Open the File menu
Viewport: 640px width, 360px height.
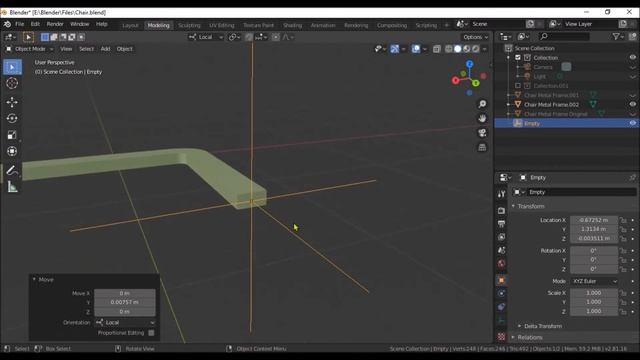(20, 24)
